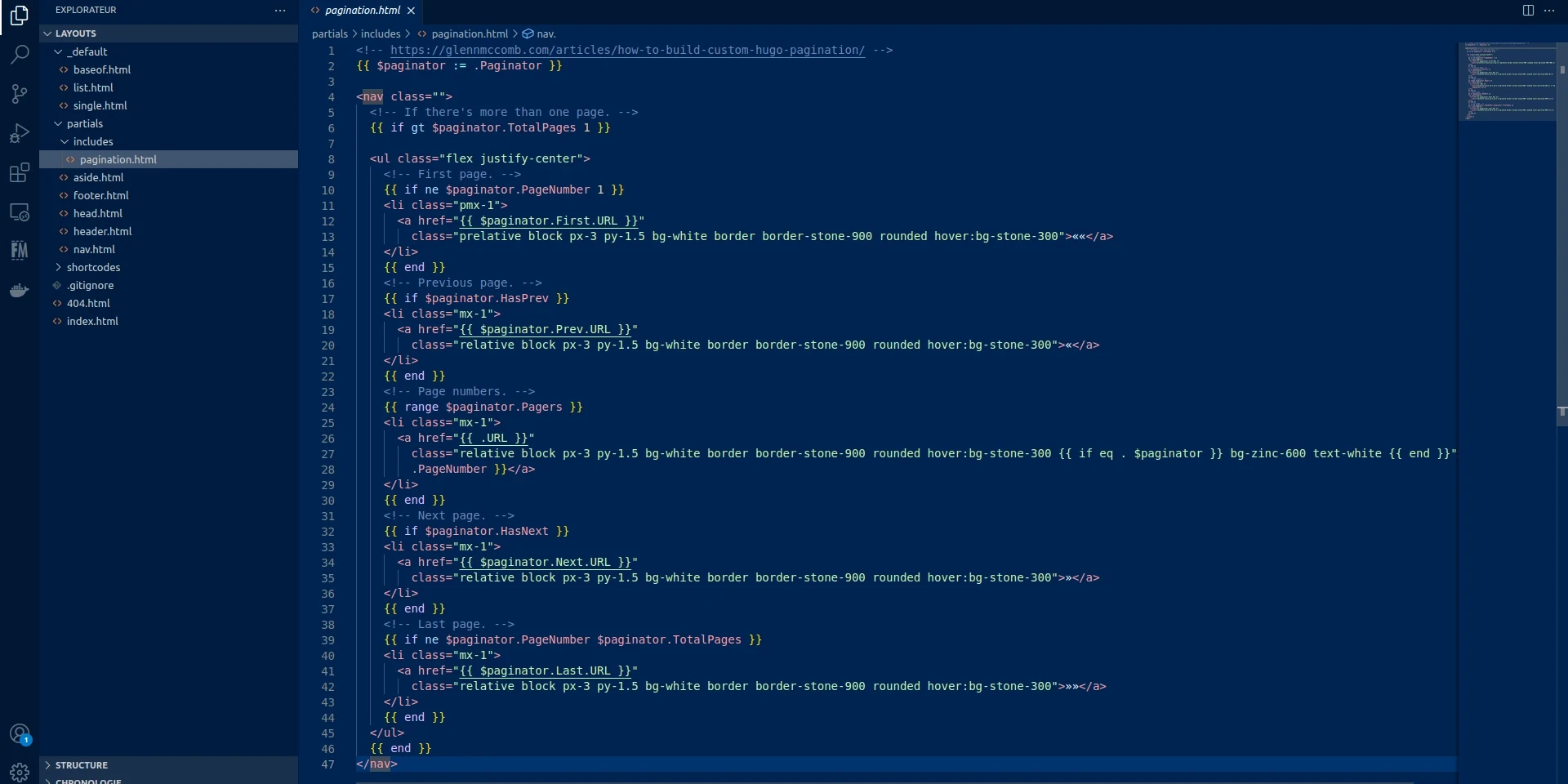Click 'bg-zinc-600 text-white' on line 27

[x=1306, y=453]
